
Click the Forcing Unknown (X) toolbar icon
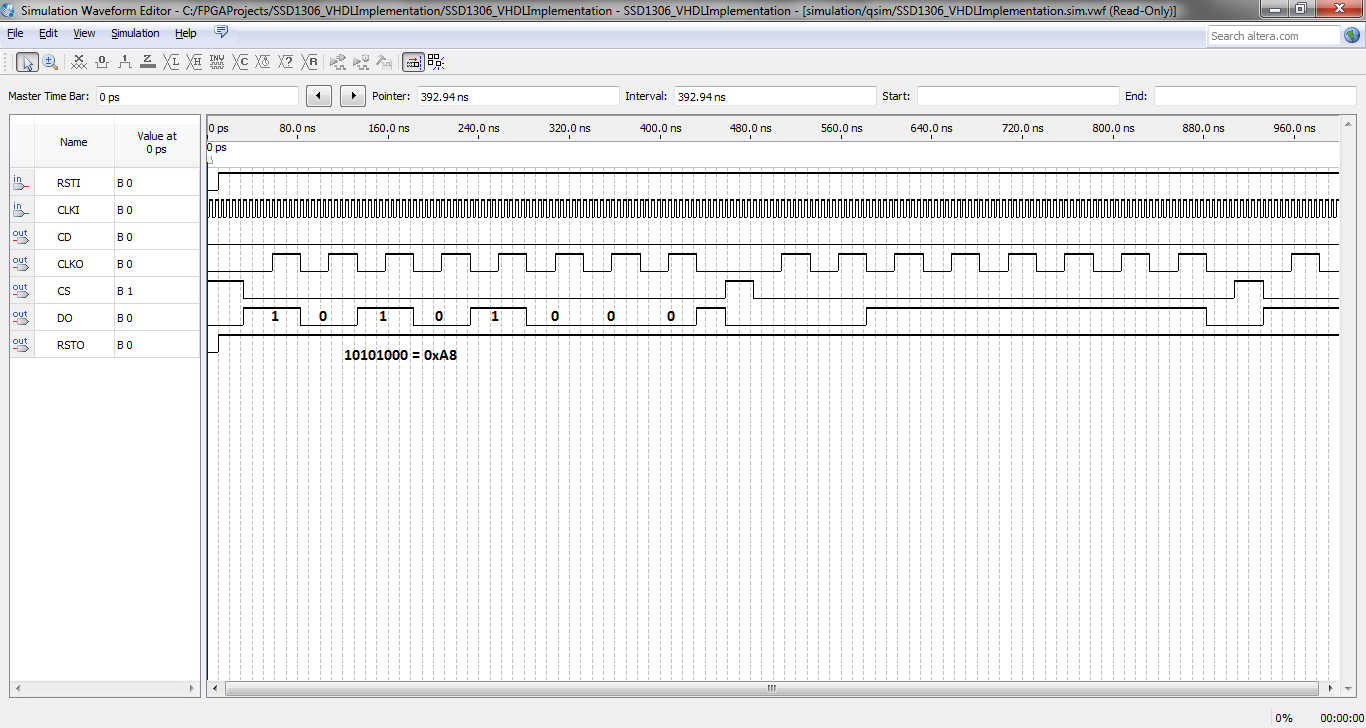[x=79, y=62]
